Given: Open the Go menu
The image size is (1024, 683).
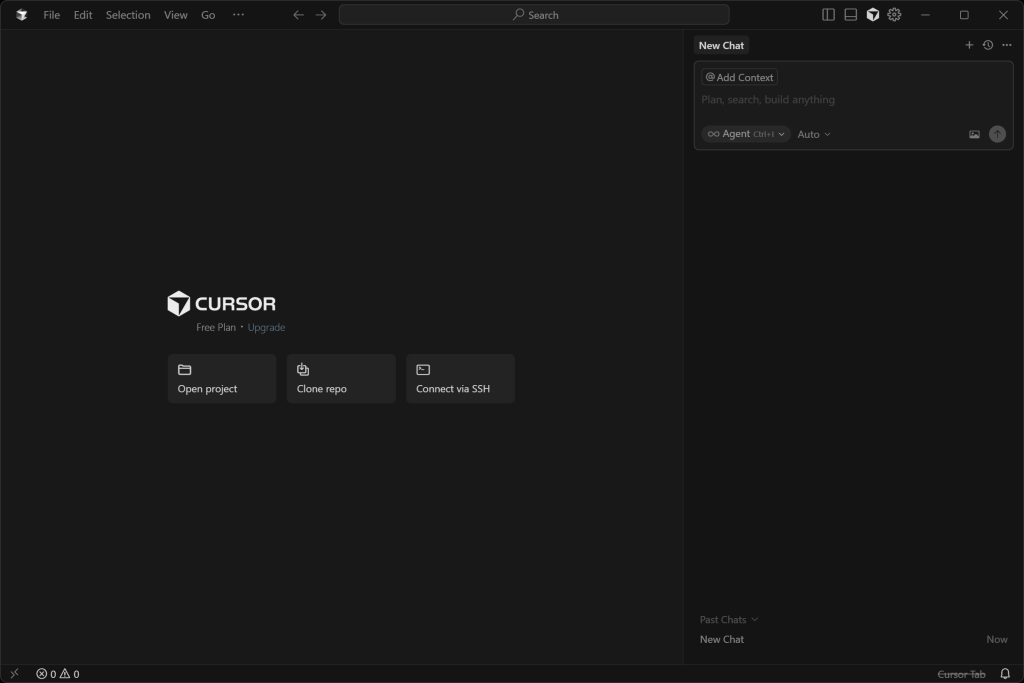Looking at the screenshot, I should coord(207,14).
